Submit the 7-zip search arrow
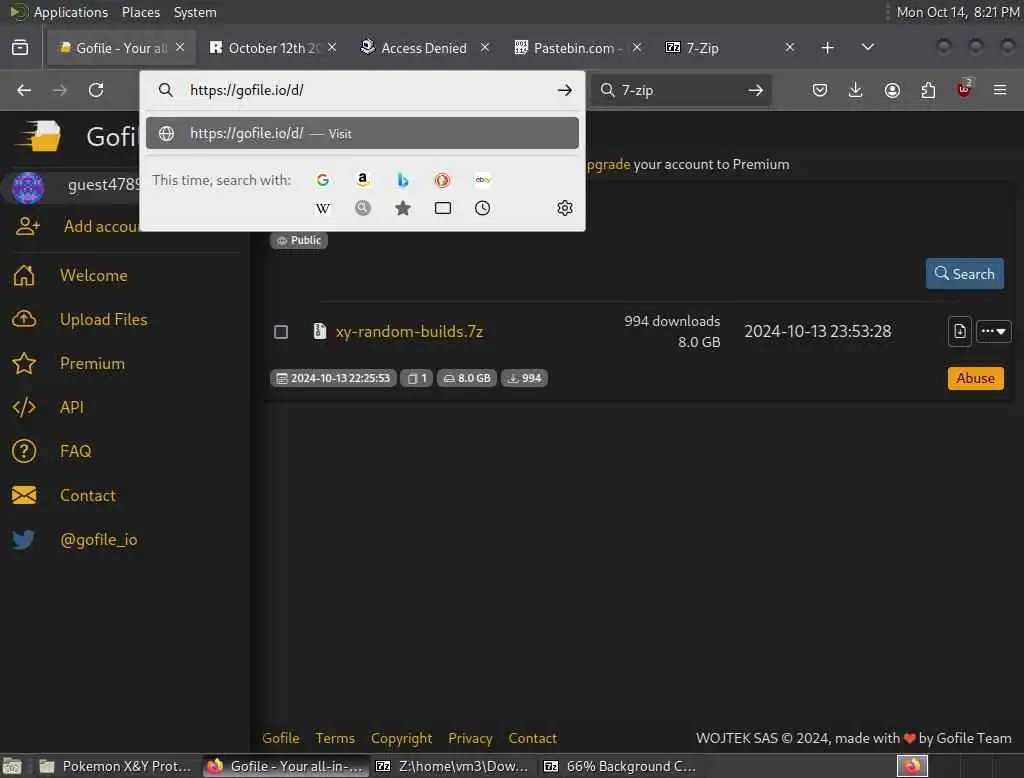The image size is (1024, 778). [756, 90]
